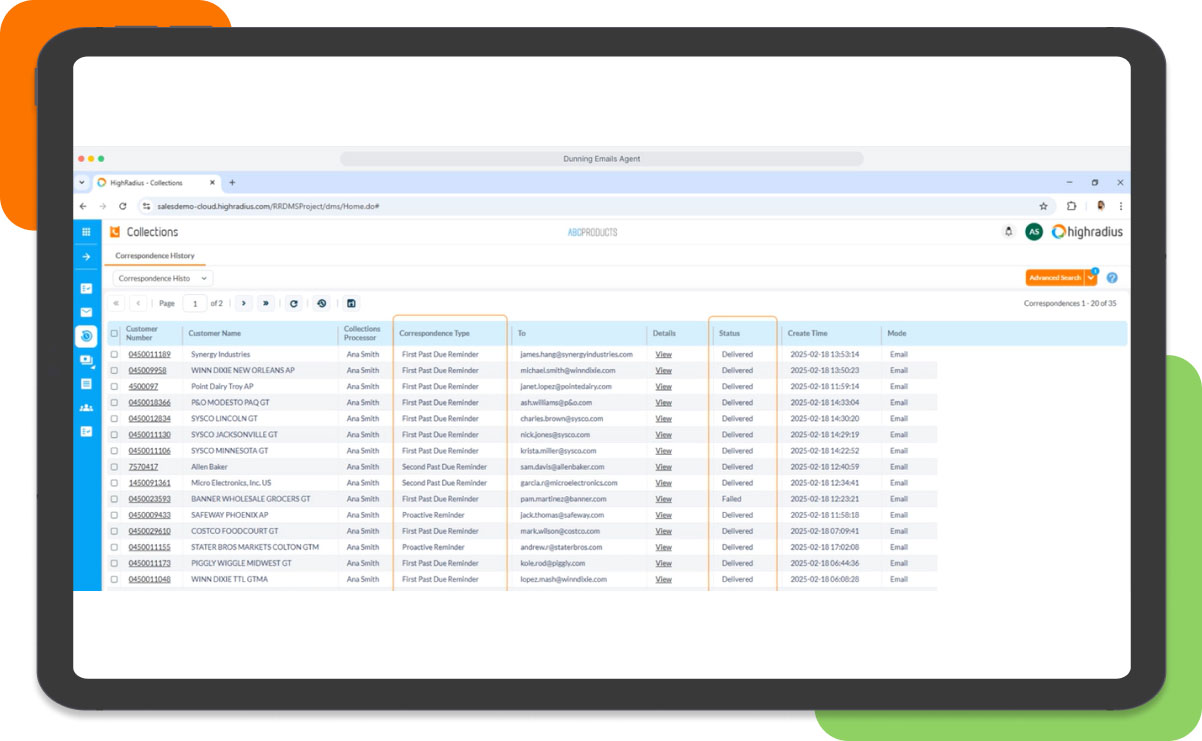Expand the Correspondence Histo dropdown
The image size is (1202, 741).
(x=163, y=278)
